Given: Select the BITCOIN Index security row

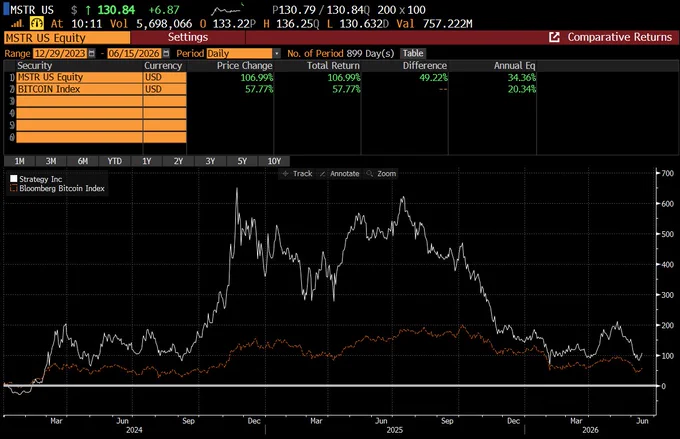Looking at the screenshot, I should pyautogui.click(x=79, y=89).
